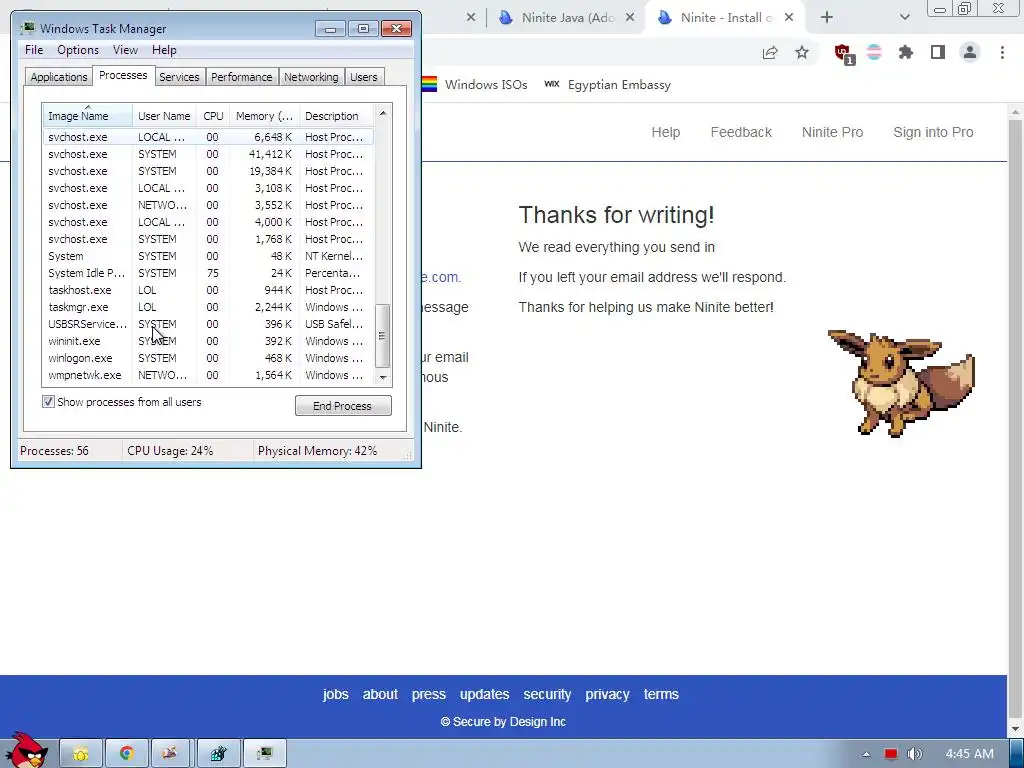
Task: Sort processes by Image Name column
Action: click(88, 116)
